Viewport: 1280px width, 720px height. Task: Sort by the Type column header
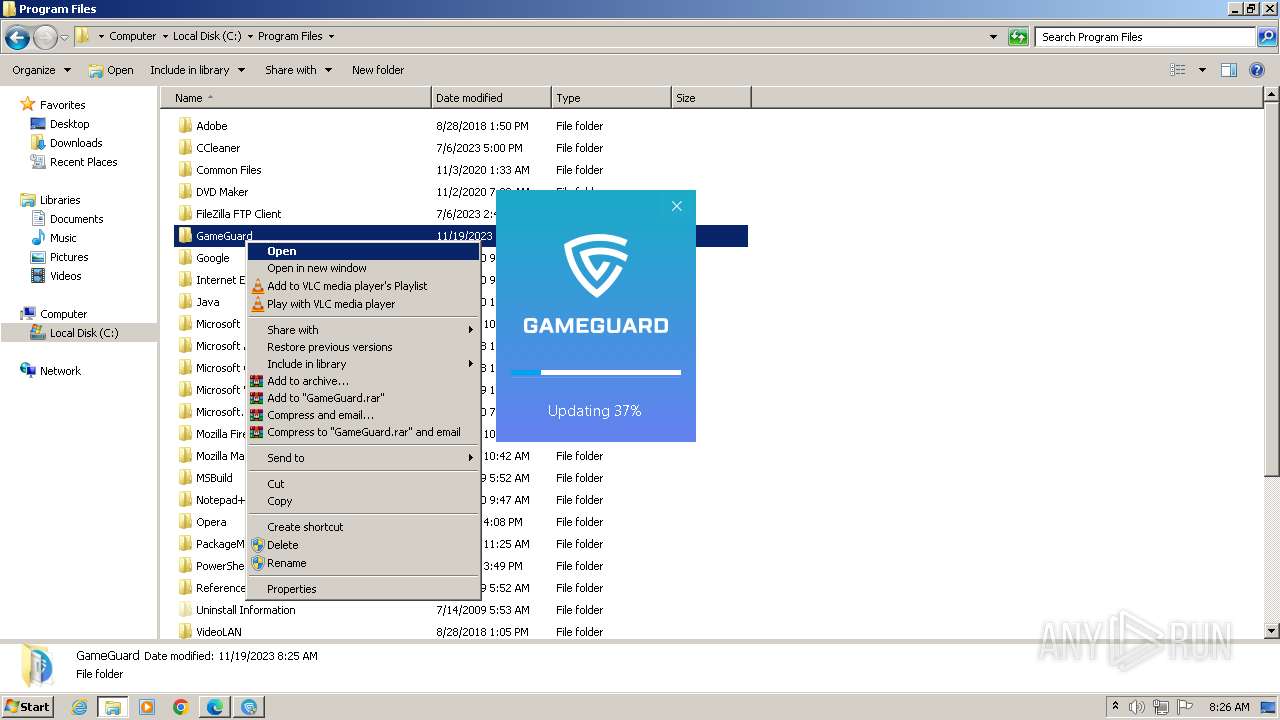point(611,98)
